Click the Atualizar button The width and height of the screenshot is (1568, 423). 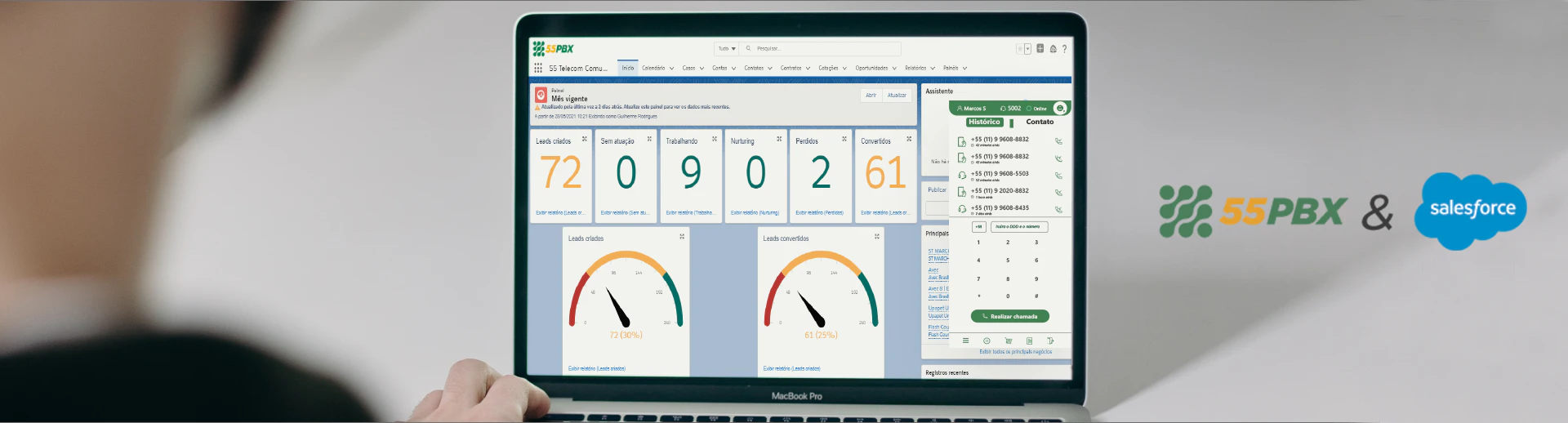[897, 96]
